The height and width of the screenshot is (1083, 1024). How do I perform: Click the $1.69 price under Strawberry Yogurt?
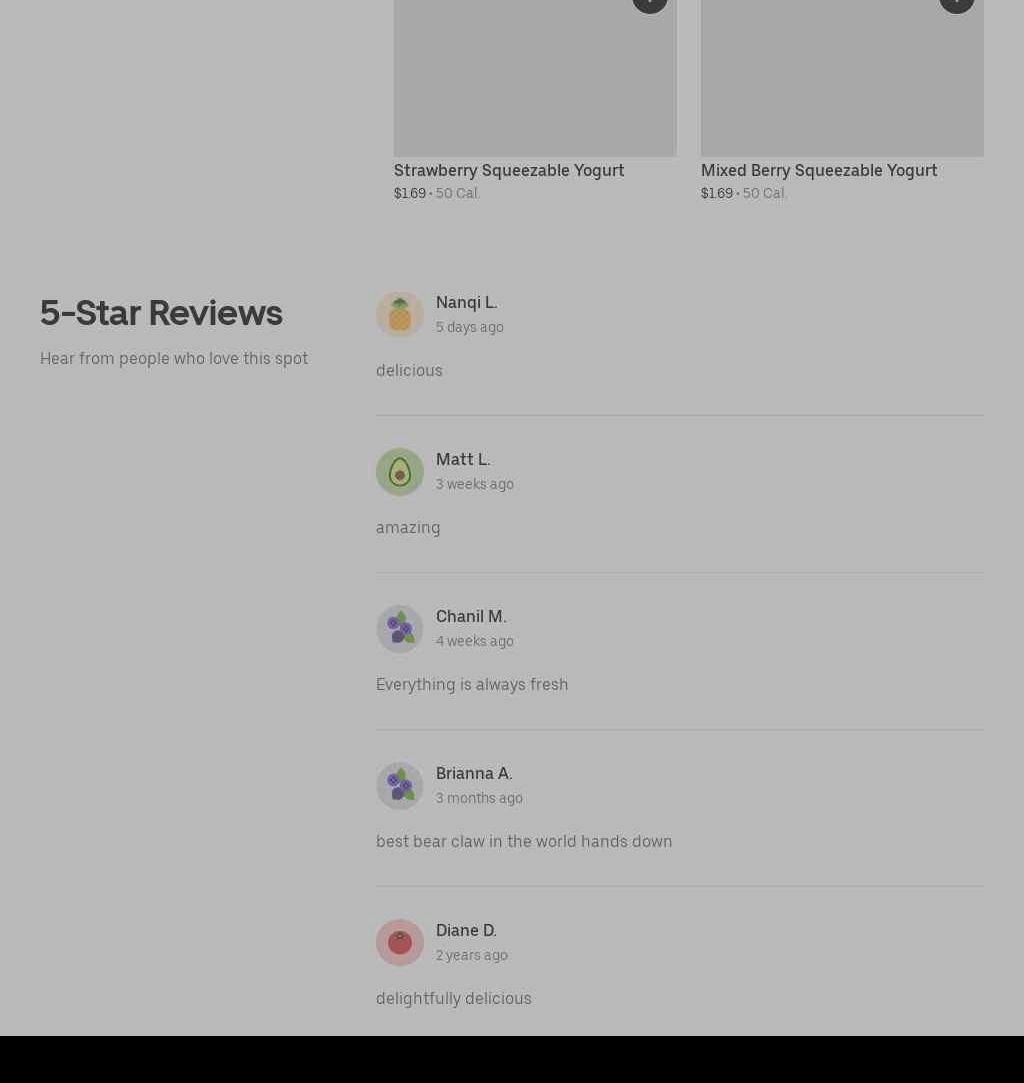click(x=409, y=193)
